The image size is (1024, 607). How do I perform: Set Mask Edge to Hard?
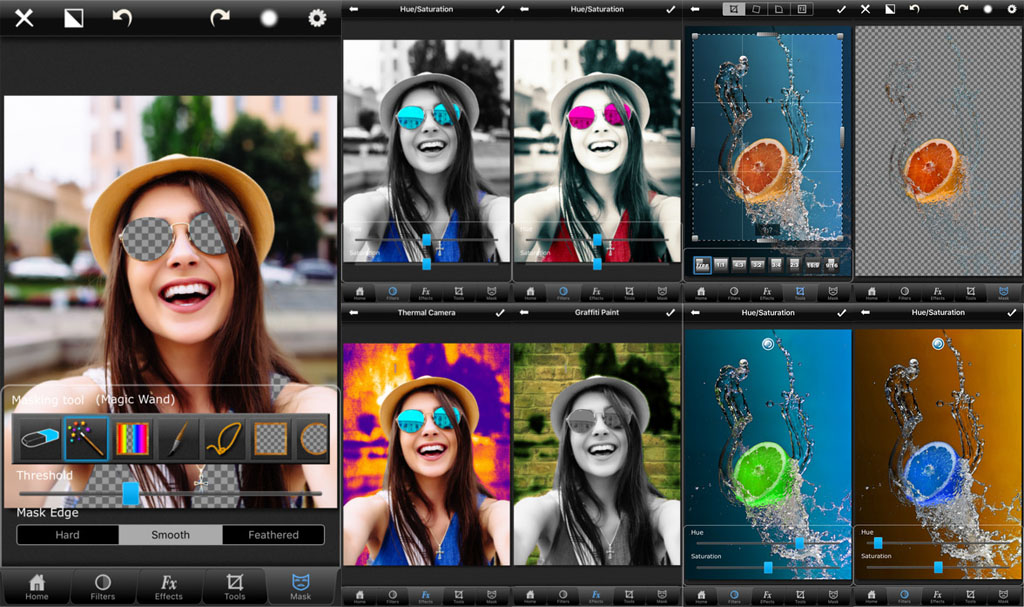(67, 535)
